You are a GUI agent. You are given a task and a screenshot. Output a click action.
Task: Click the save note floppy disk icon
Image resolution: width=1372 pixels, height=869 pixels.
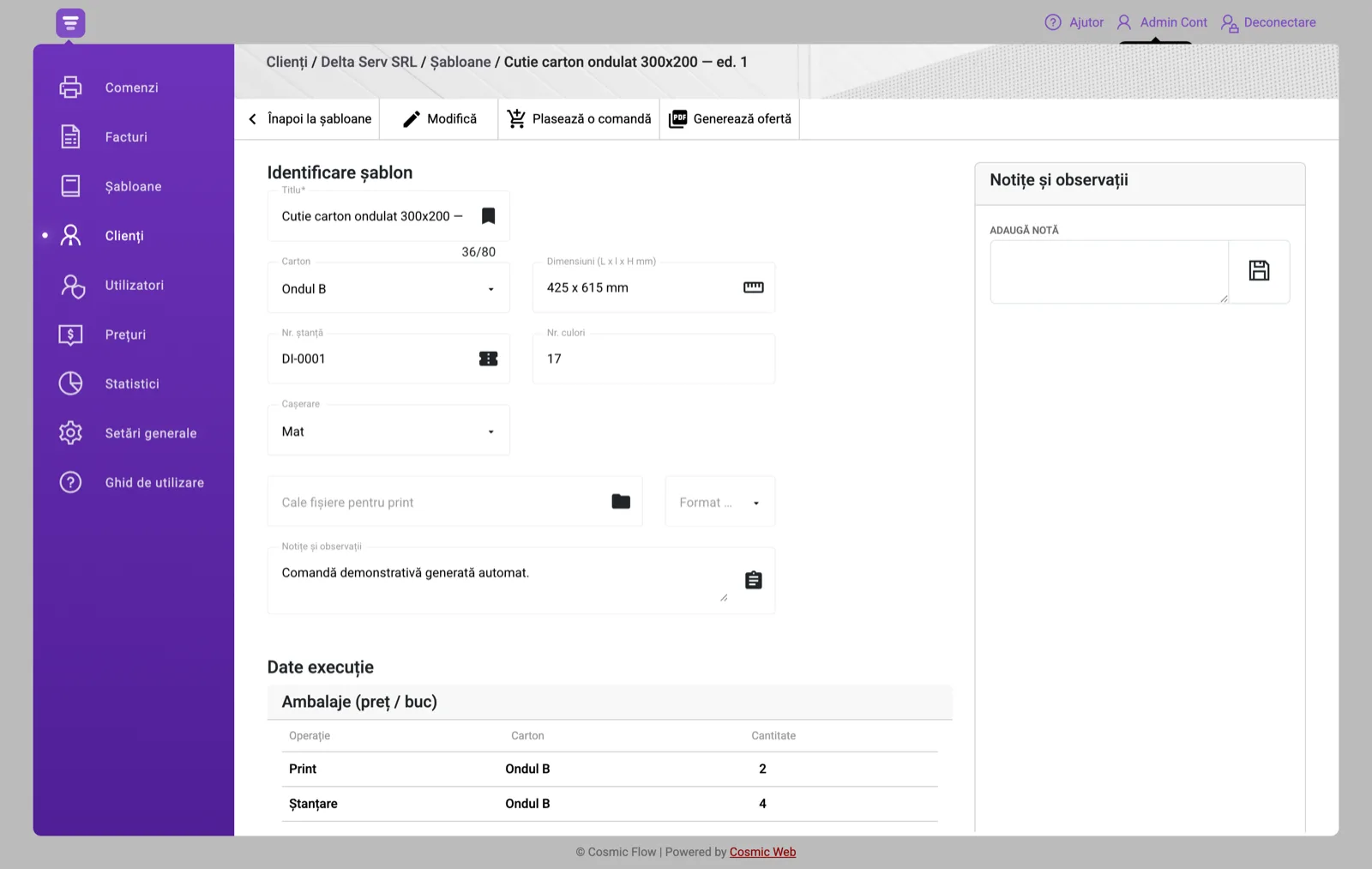pos(1259,271)
